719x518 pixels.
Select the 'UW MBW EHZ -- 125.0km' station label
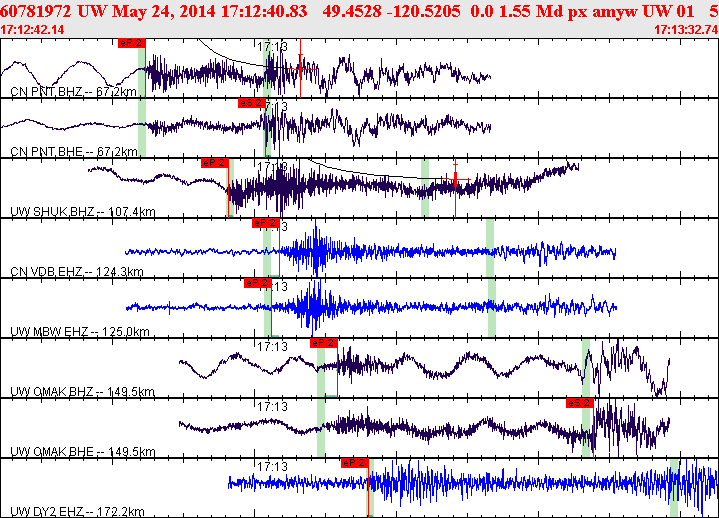click(80, 332)
